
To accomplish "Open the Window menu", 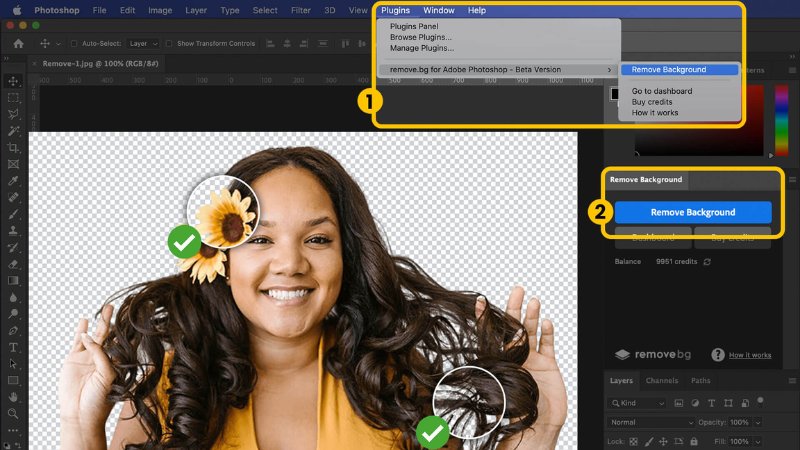I will [439, 10].
